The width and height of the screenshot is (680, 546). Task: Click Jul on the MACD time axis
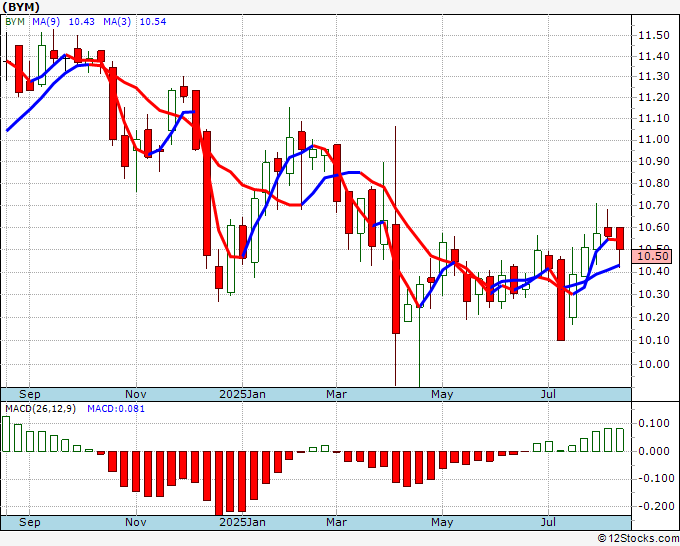[548, 522]
